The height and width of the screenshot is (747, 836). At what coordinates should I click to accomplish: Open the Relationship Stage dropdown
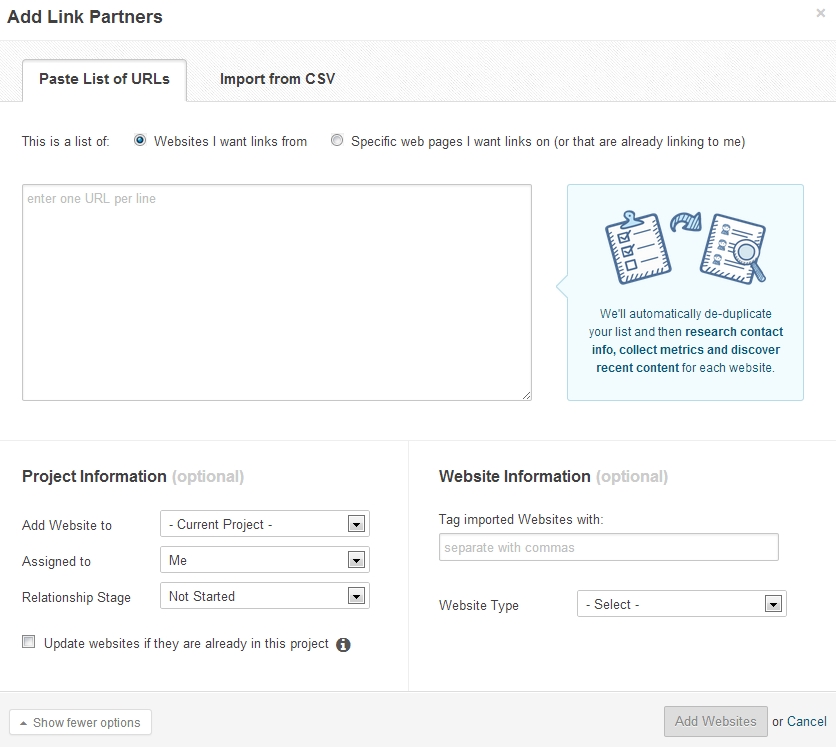pos(265,596)
